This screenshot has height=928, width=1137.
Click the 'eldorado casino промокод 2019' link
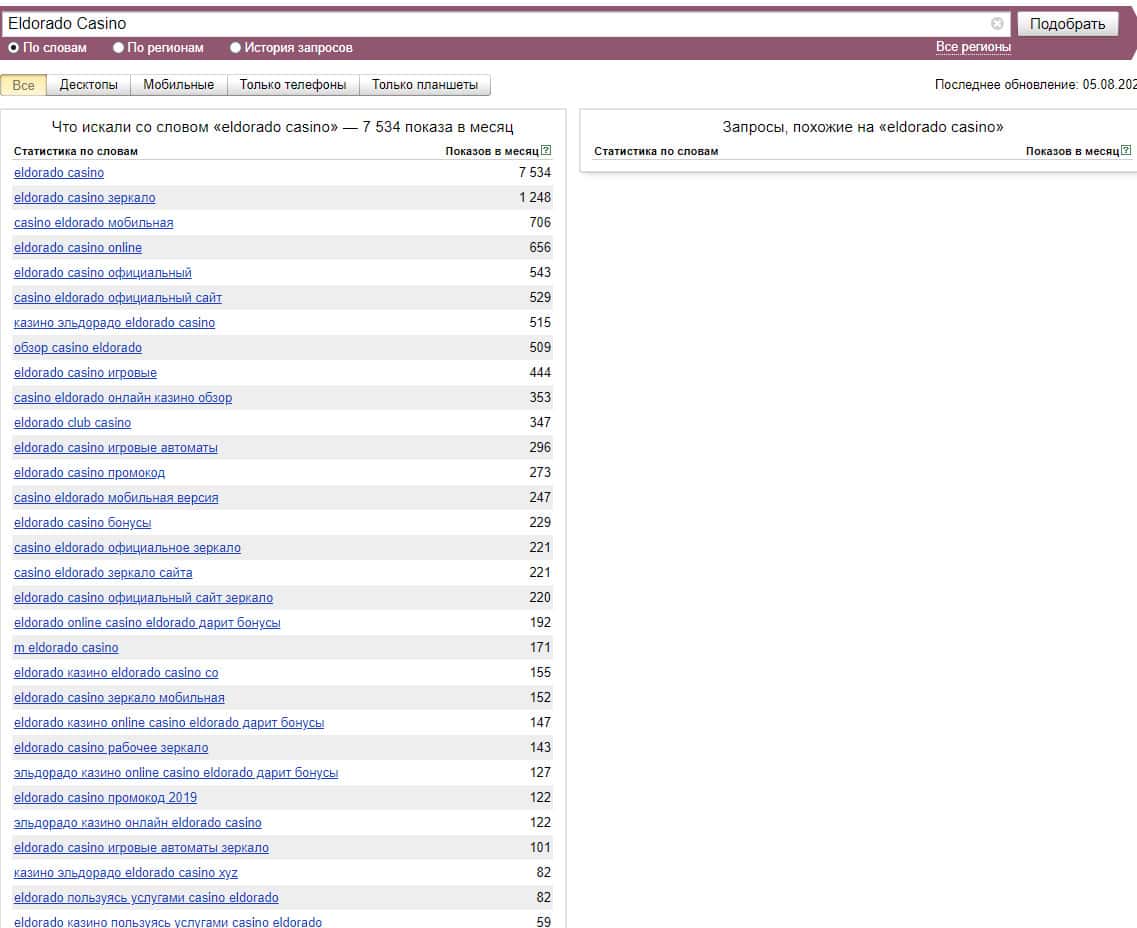(105, 798)
